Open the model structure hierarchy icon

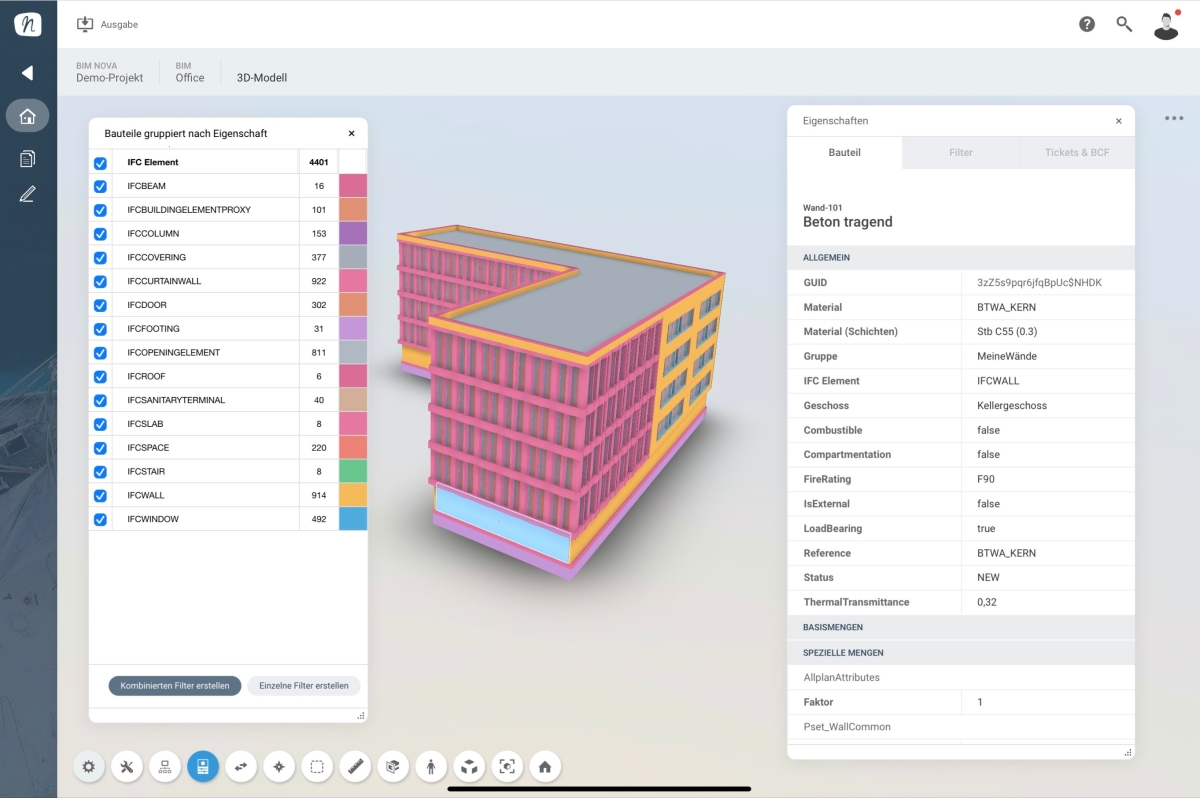tap(165, 767)
